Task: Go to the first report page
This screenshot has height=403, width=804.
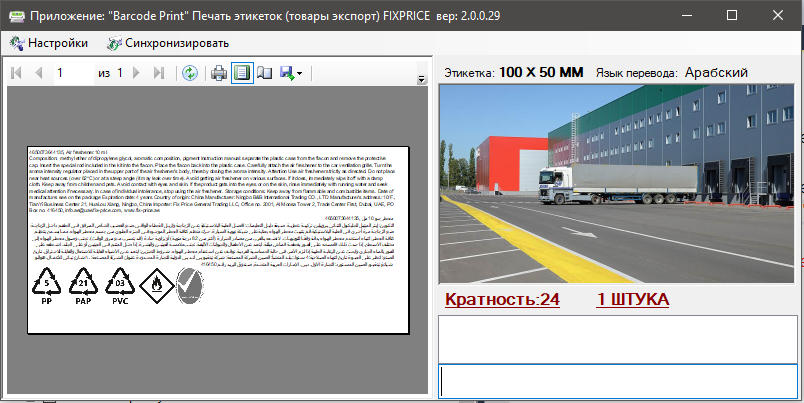Action: click(x=16, y=73)
